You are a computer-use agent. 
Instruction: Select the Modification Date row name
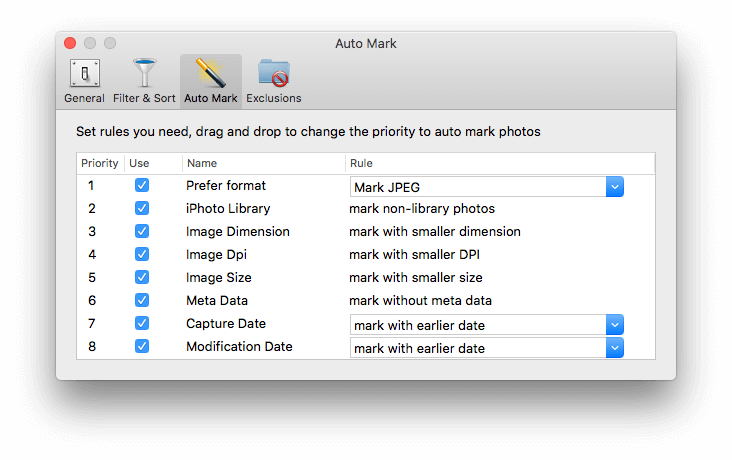(x=239, y=347)
